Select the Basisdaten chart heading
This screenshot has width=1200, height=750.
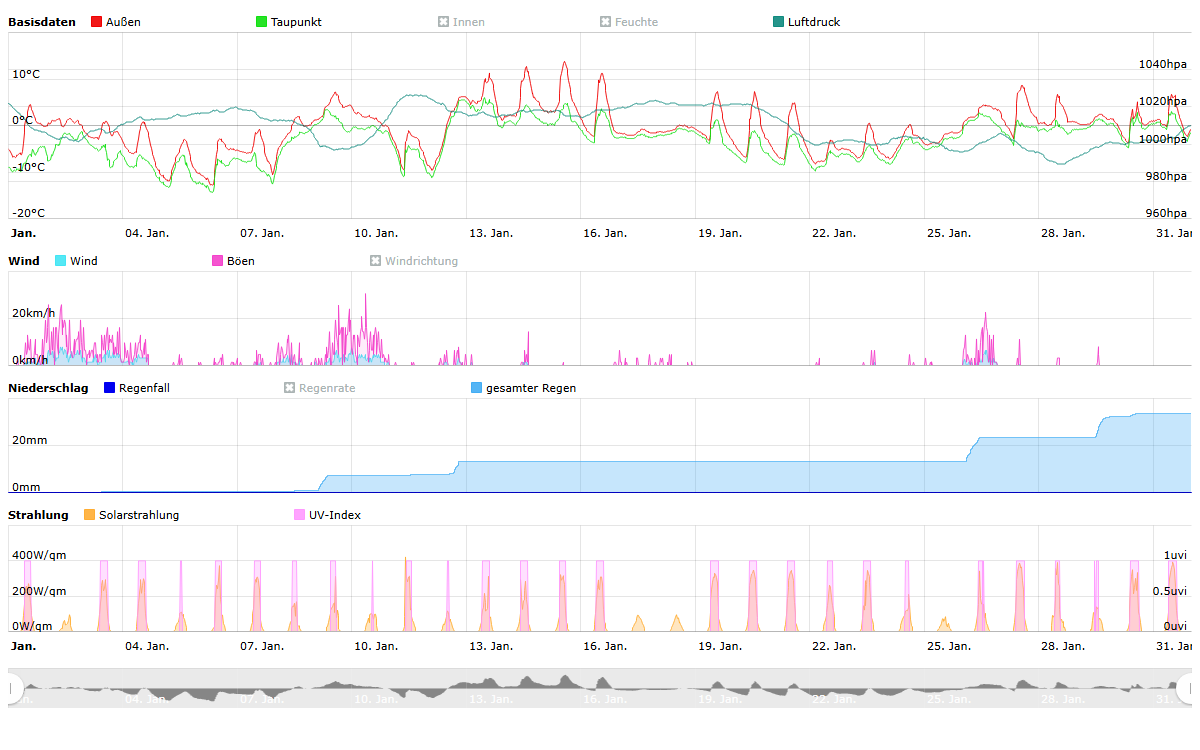point(41,22)
